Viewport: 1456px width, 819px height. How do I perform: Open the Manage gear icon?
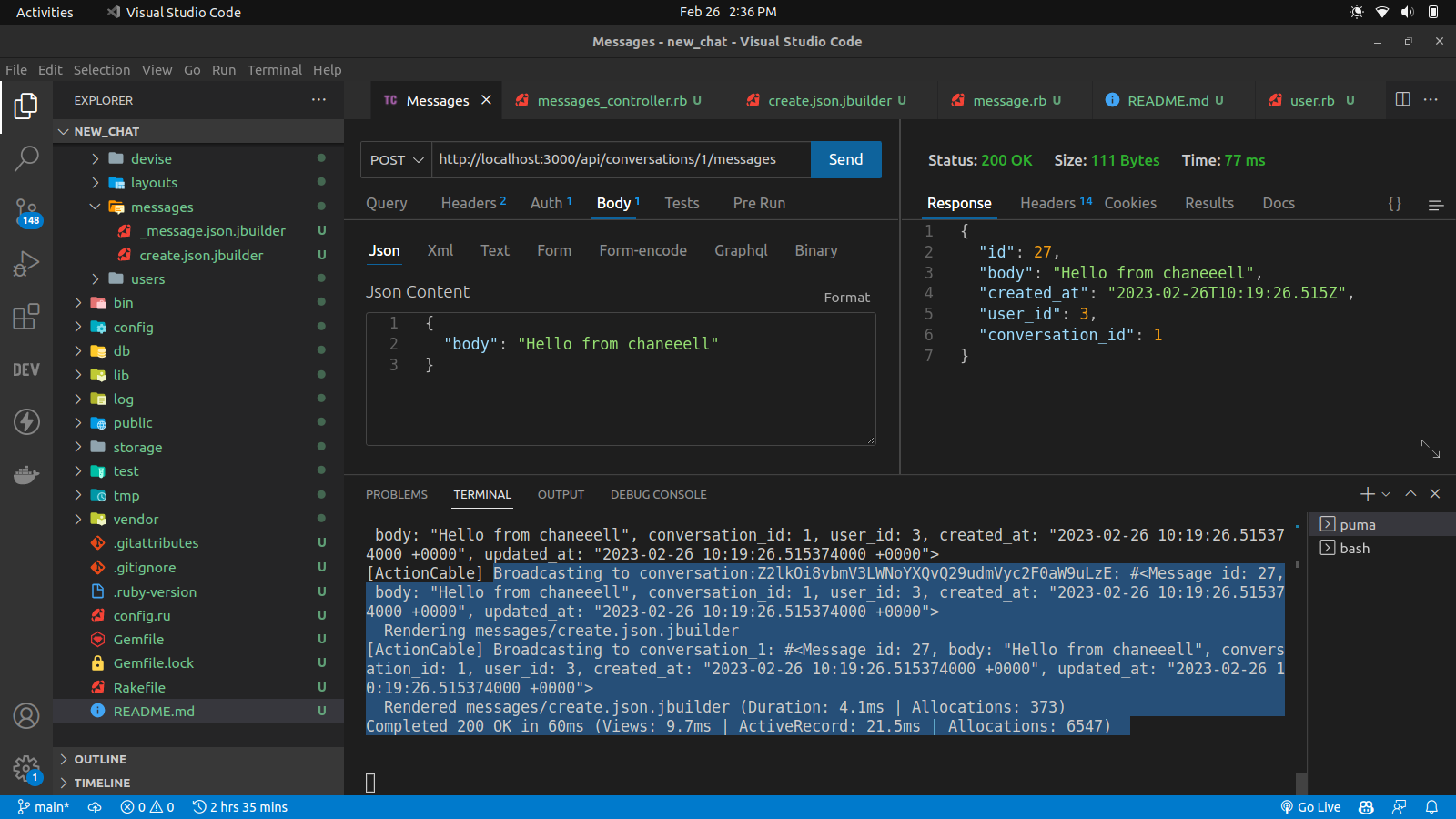(x=26, y=769)
